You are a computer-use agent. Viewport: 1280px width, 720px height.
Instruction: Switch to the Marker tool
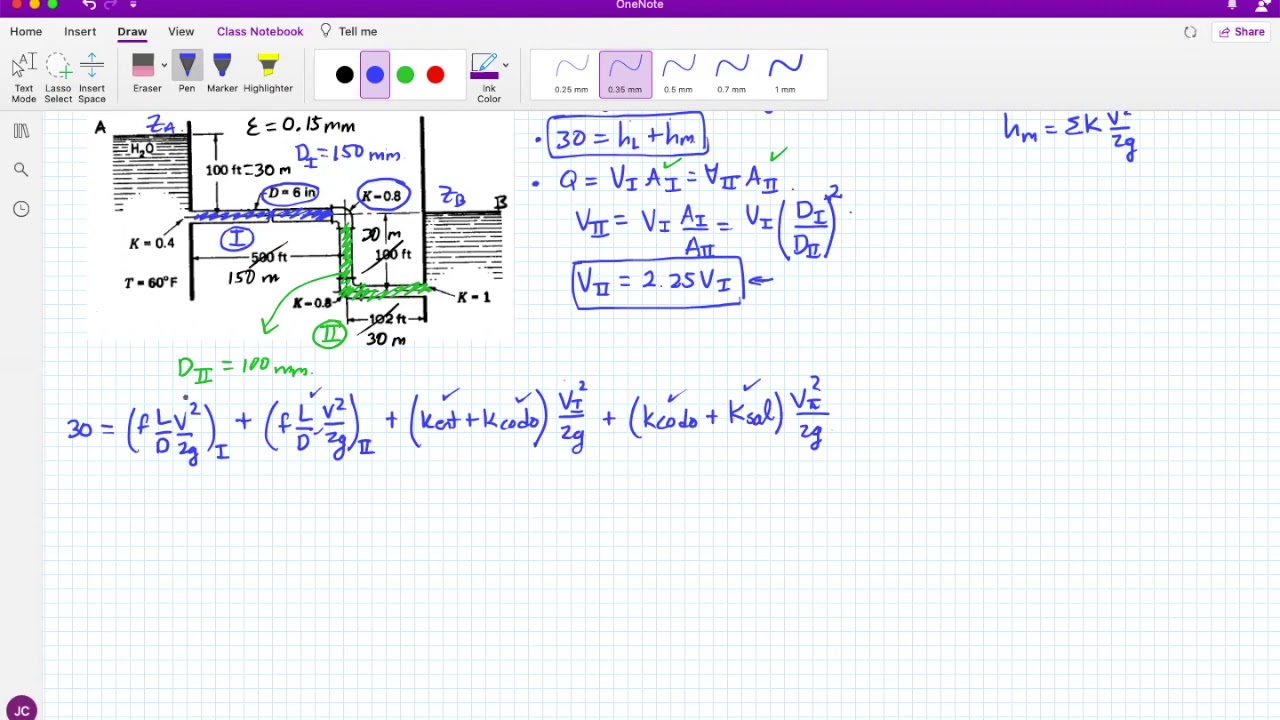[x=222, y=73]
